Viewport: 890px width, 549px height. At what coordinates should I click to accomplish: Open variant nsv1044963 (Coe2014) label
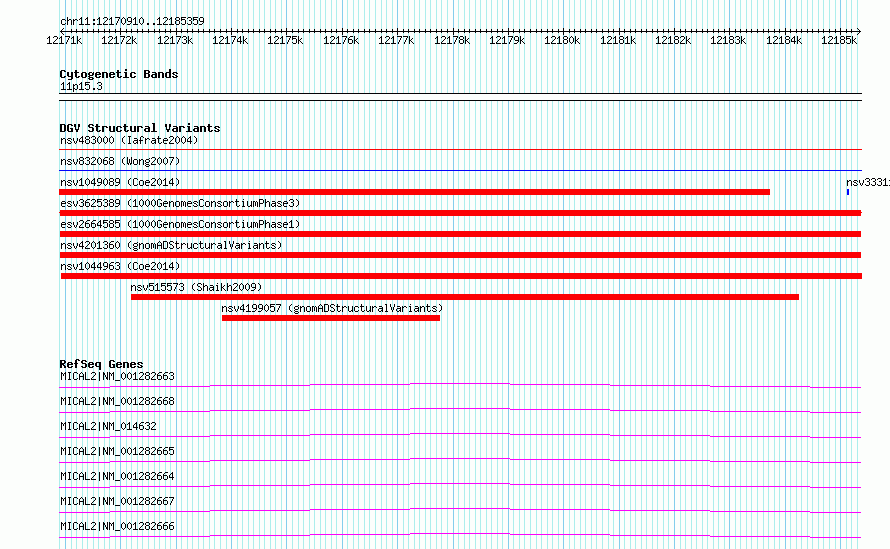click(120, 266)
